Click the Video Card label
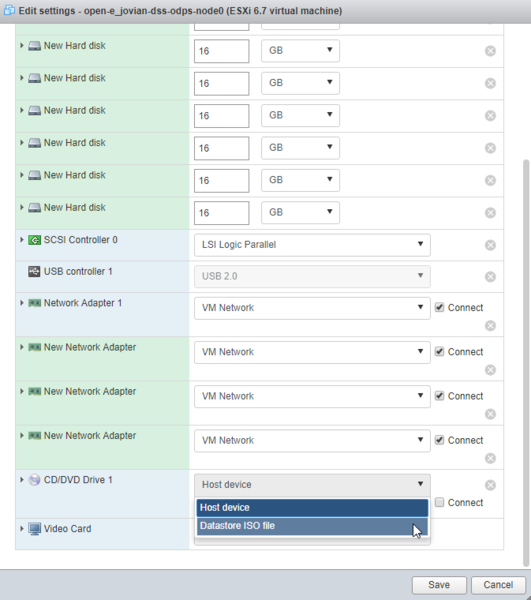This screenshot has height=600, width=531. [67, 529]
